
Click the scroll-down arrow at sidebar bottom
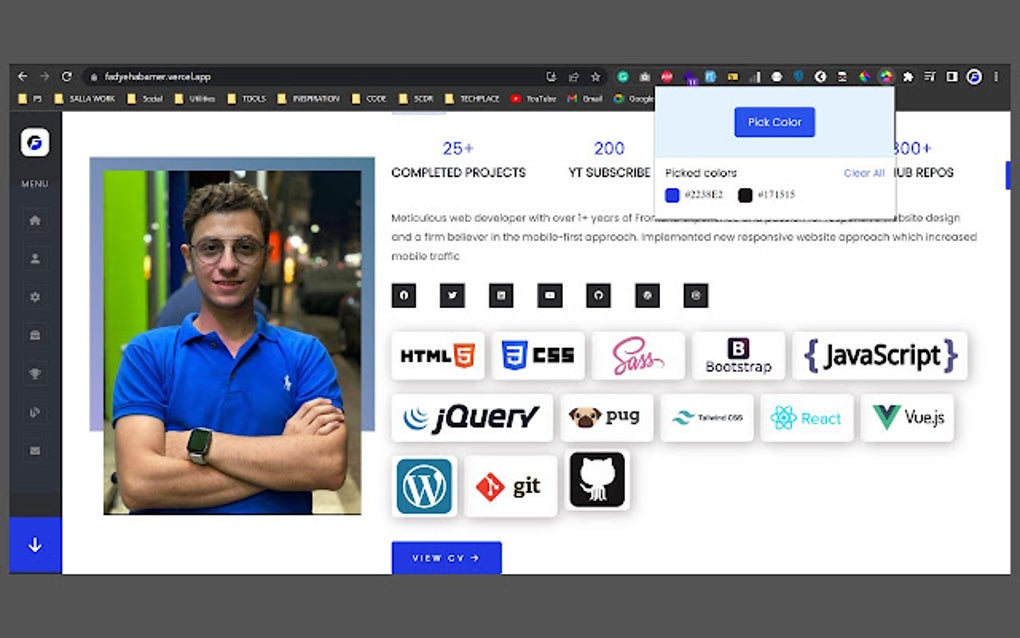pyautogui.click(x=35, y=545)
